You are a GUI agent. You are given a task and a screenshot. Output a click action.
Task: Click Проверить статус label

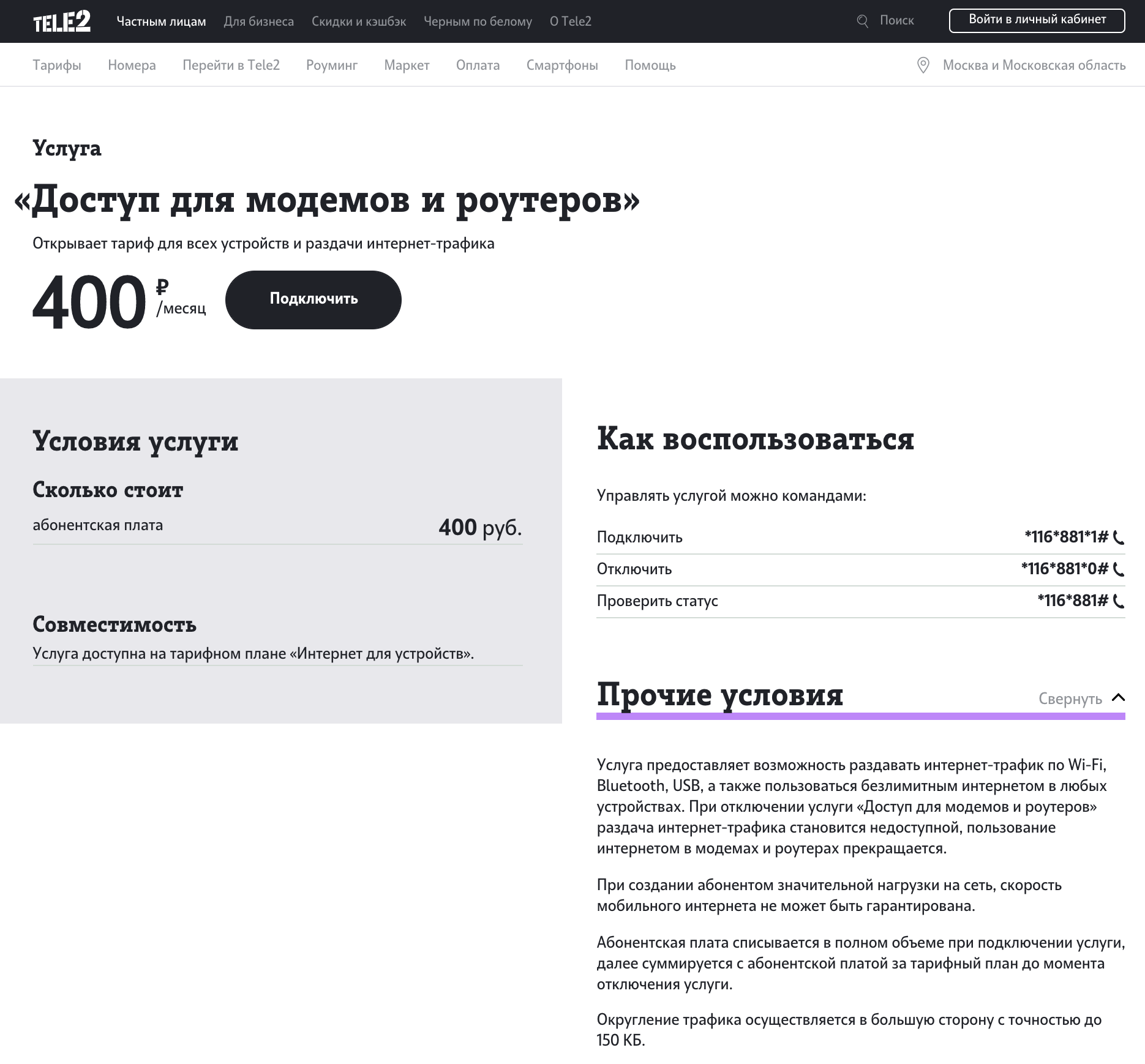click(657, 601)
